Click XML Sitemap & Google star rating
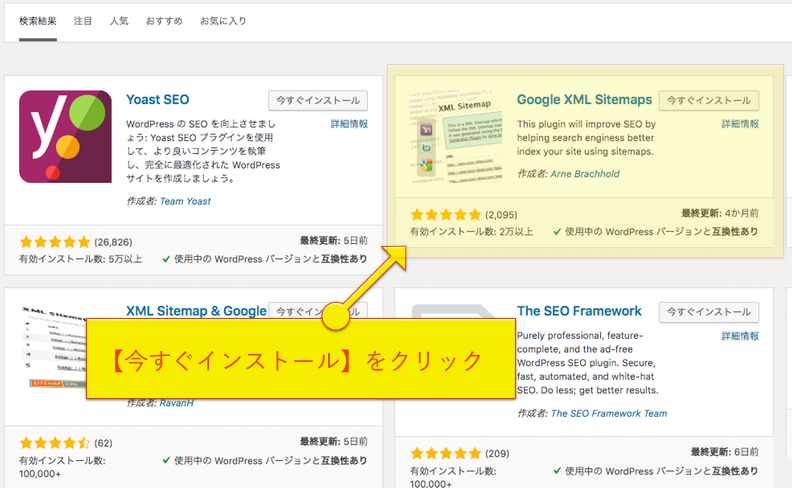792x488 pixels. [55, 443]
